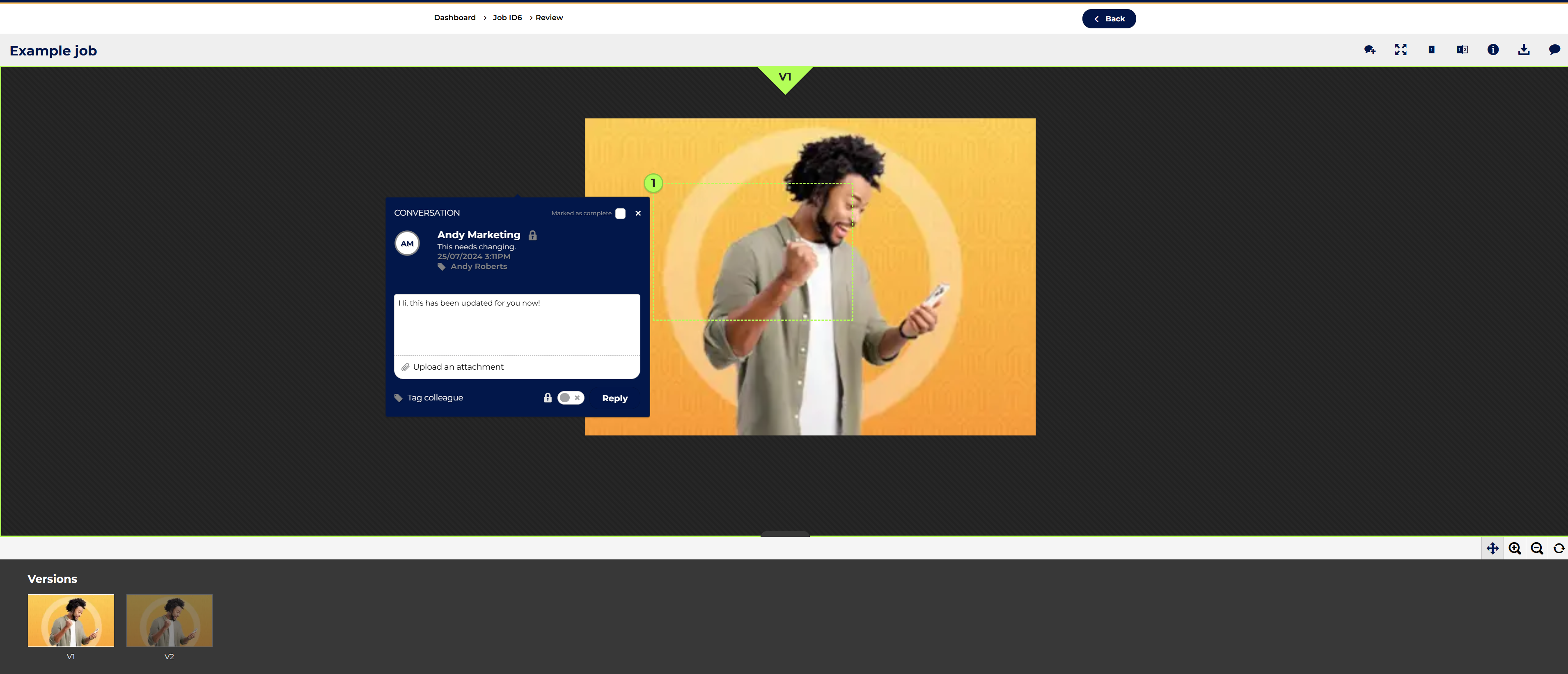Click the Dashboard breadcrumb link
The image size is (1568, 674).
click(x=455, y=18)
